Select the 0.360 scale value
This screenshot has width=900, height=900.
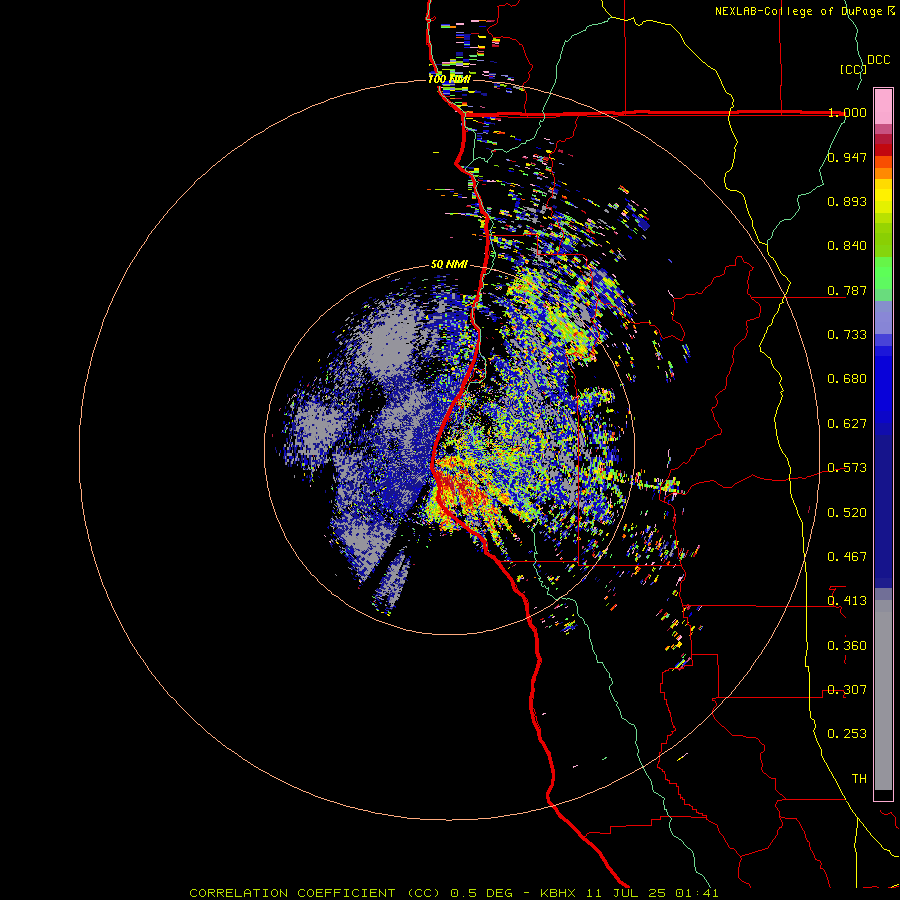coord(847,646)
